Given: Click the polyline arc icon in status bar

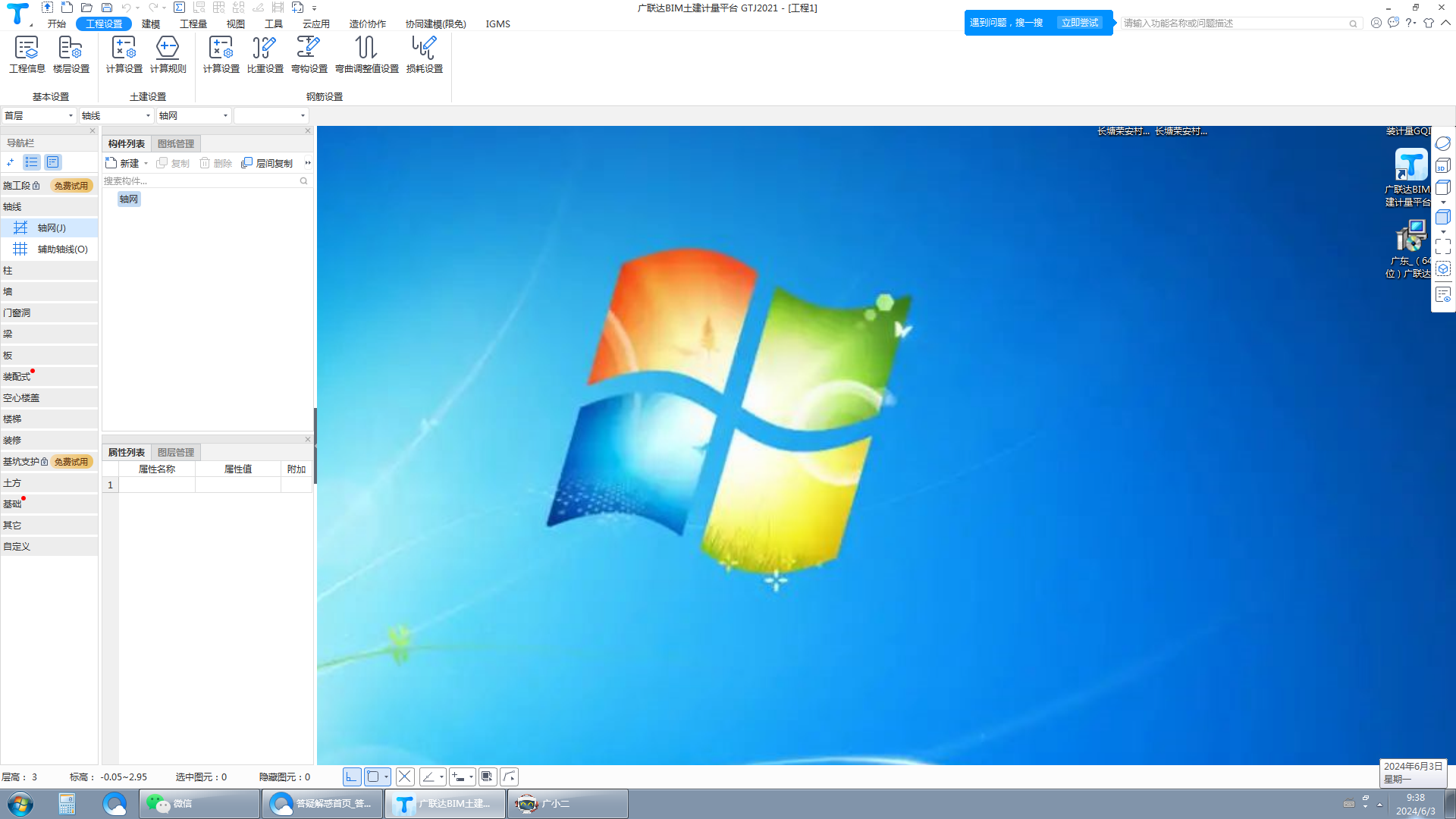Looking at the screenshot, I should (x=510, y=777).
